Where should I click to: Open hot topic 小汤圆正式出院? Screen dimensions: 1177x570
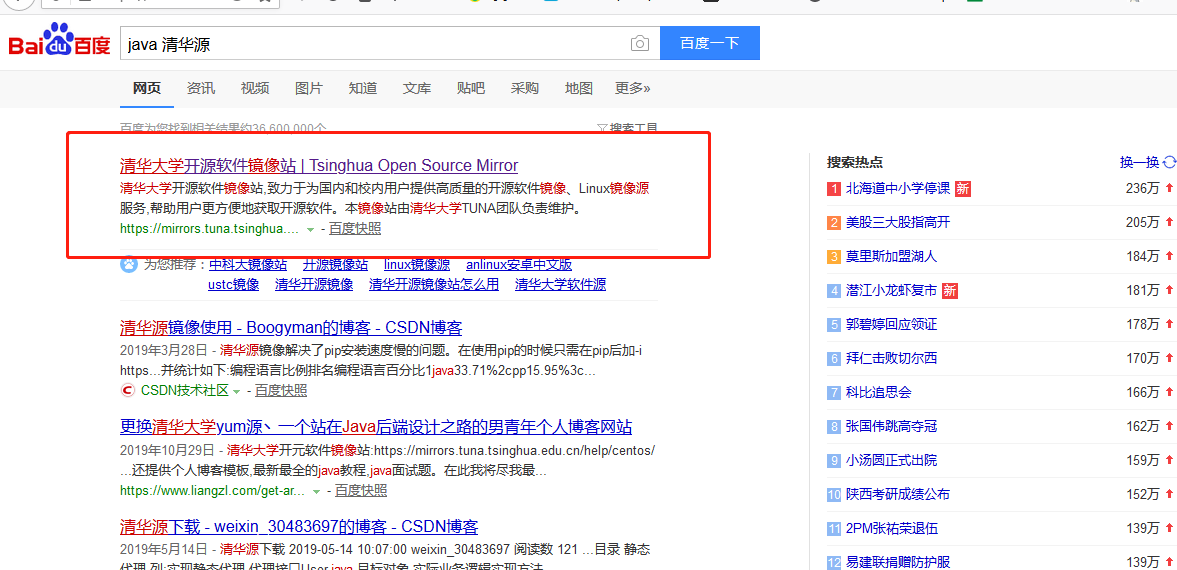pyautogui.click(x=891, y=460)
